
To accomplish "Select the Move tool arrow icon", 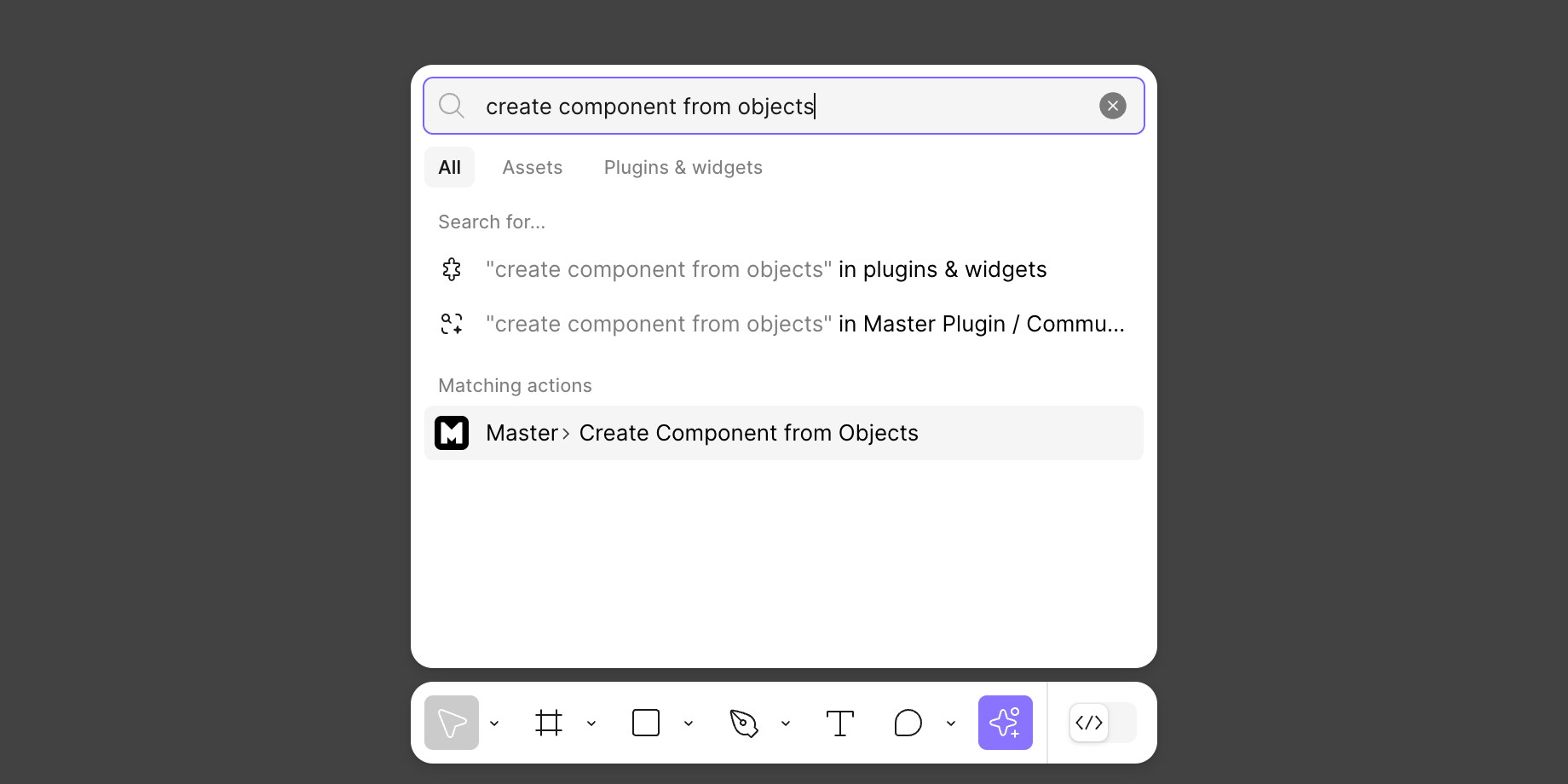I will click(x=452, y=723).
